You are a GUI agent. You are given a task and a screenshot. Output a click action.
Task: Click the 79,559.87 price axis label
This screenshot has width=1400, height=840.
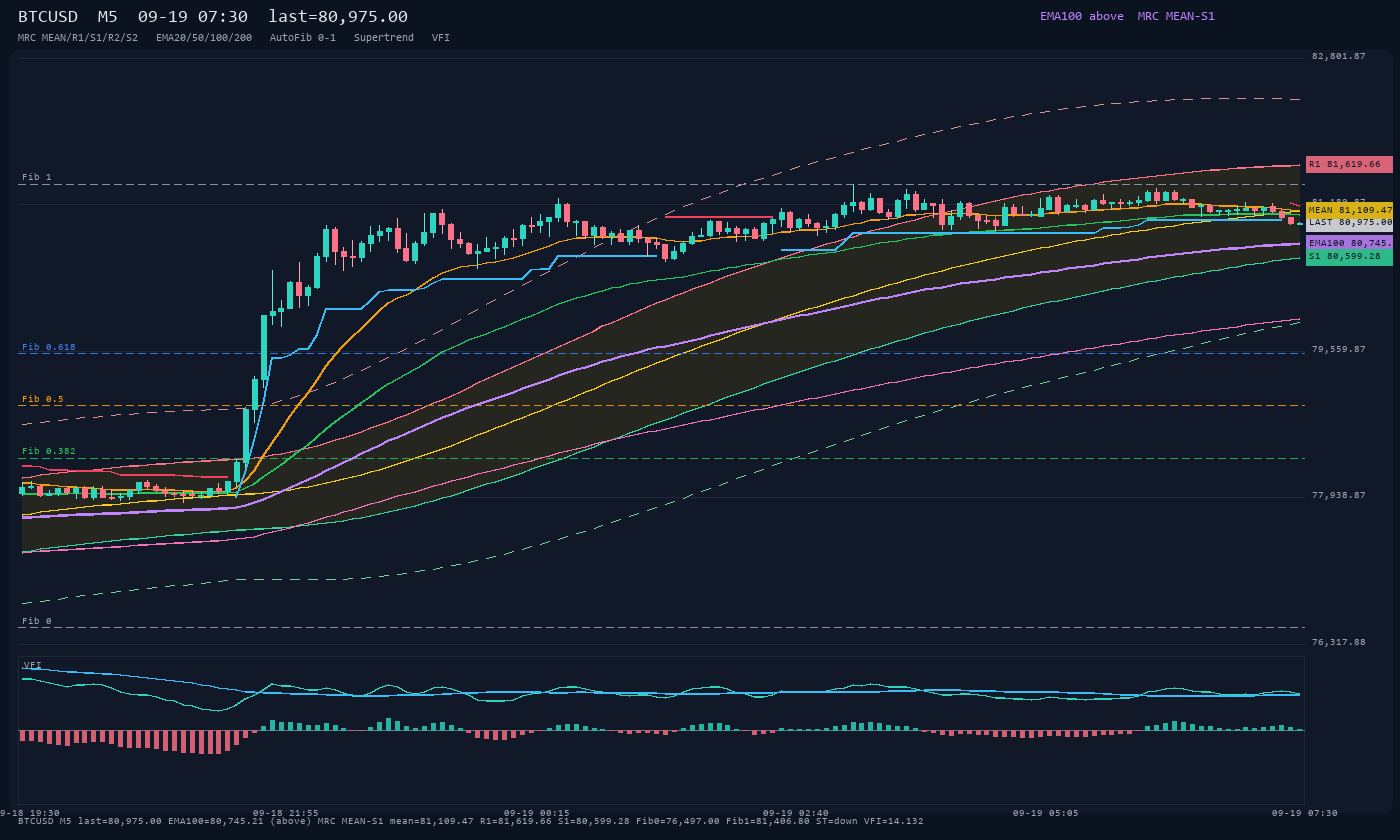pos(1338,349)
